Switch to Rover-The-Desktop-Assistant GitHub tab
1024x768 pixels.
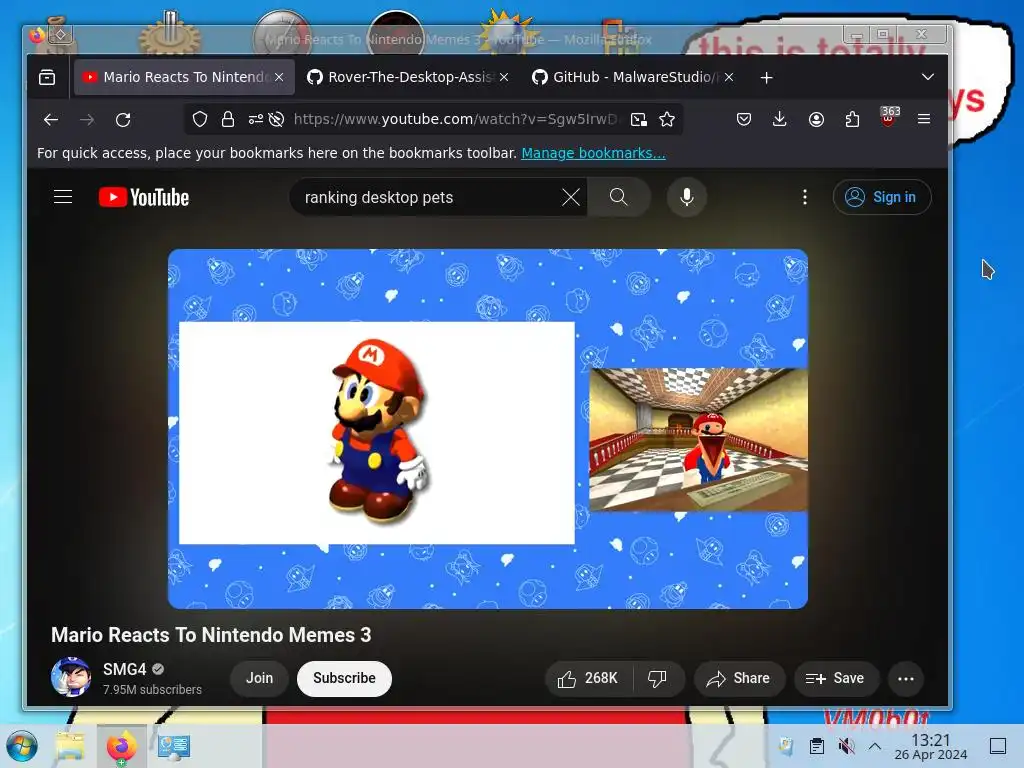click(x=409, y=77)
